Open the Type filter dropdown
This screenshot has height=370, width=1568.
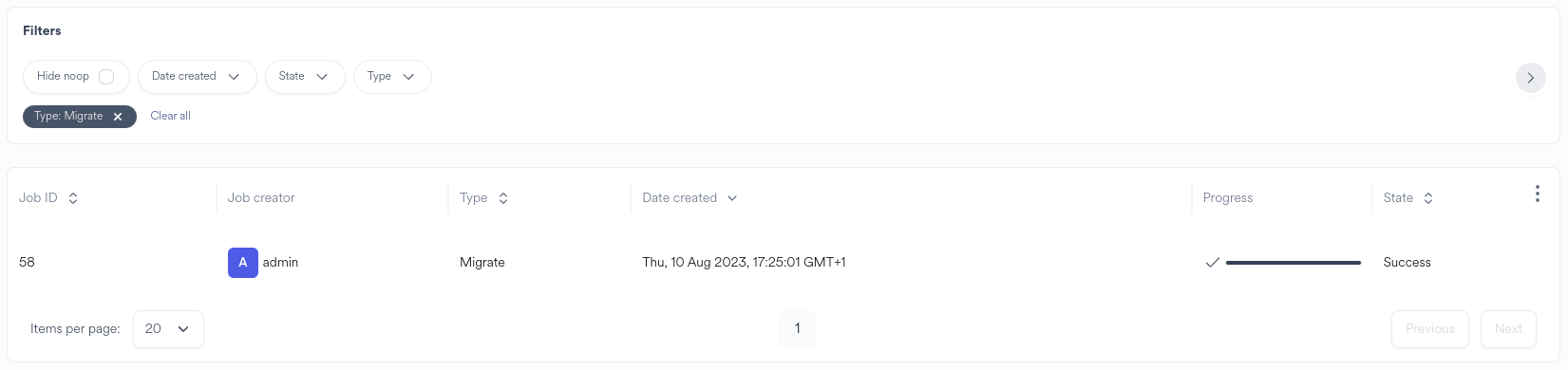coord(392,77)
